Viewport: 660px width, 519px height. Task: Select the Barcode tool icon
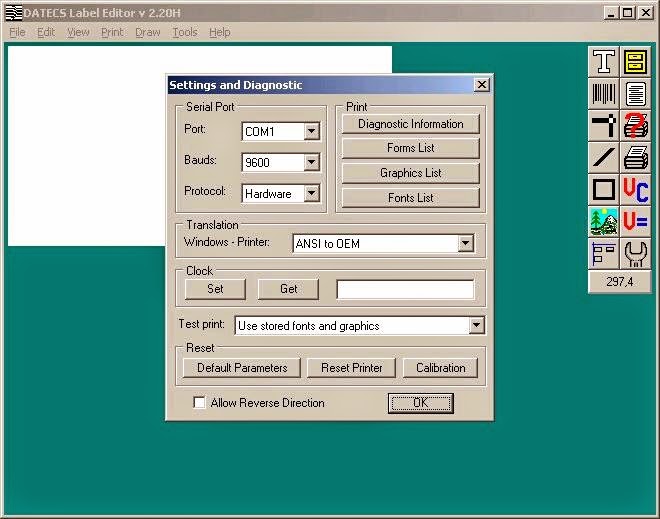[x=604, y=93]
